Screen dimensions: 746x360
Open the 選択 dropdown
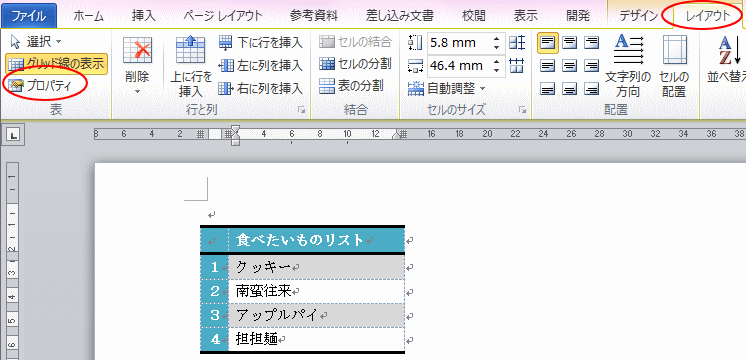pos(36,42)
